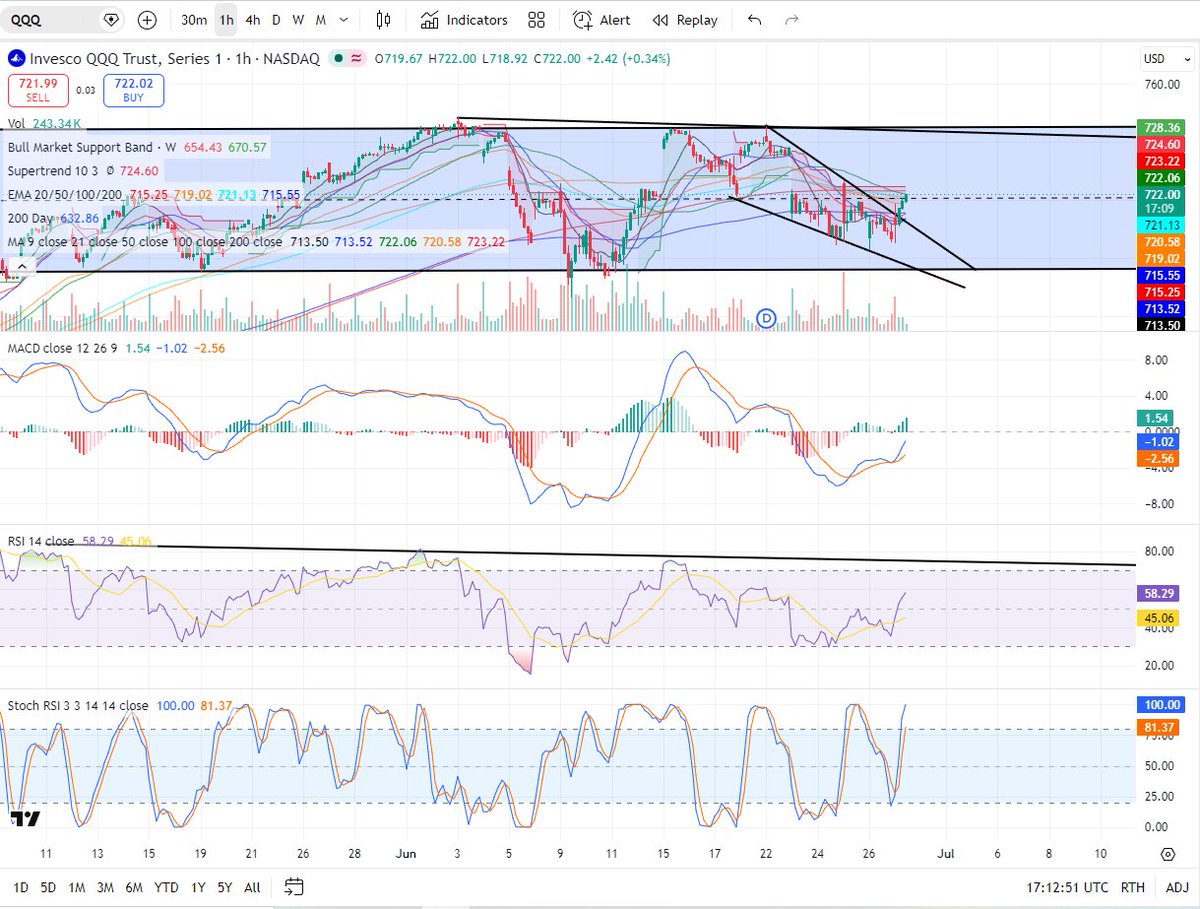
Task: Click the add symbol plus icon
Action: click(x=147, y=20)
